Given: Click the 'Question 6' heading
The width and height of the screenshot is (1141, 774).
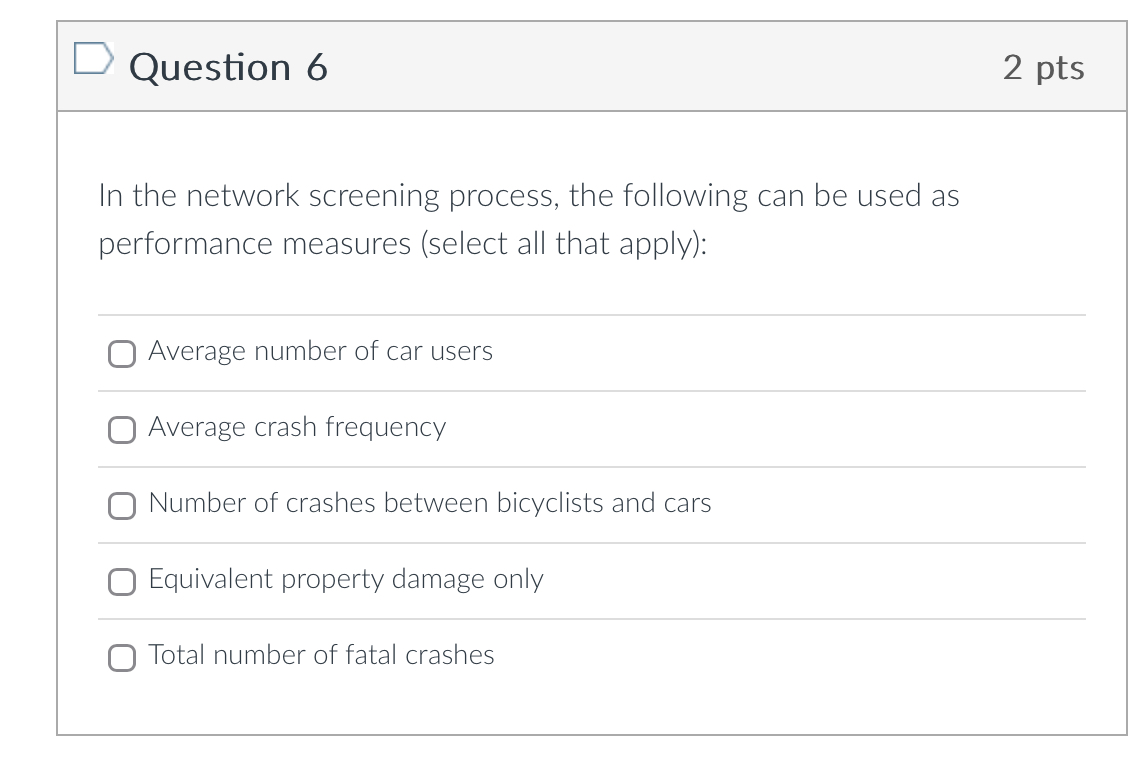Looking at the screenshot, I should click(229, 67).
